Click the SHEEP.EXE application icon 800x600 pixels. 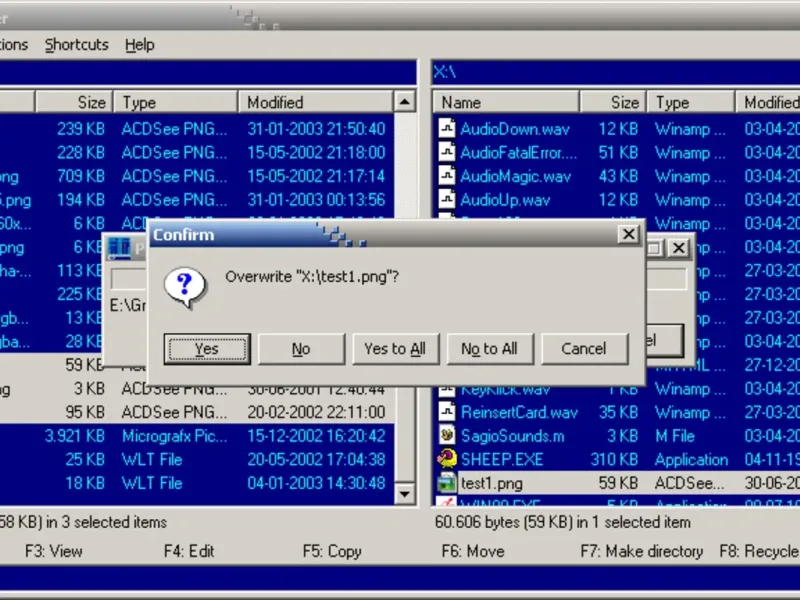tap(446, 459)
